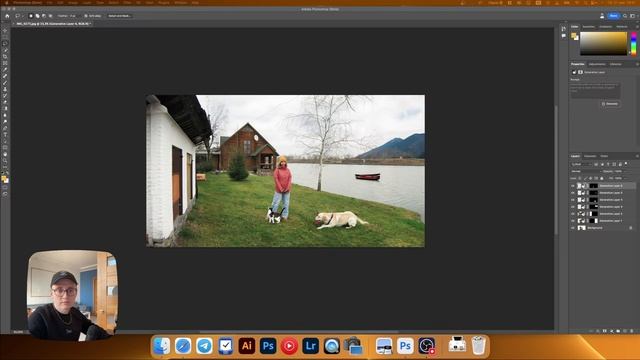
Task: Click the Select and Mask button
Action: (x=120, y=16)
